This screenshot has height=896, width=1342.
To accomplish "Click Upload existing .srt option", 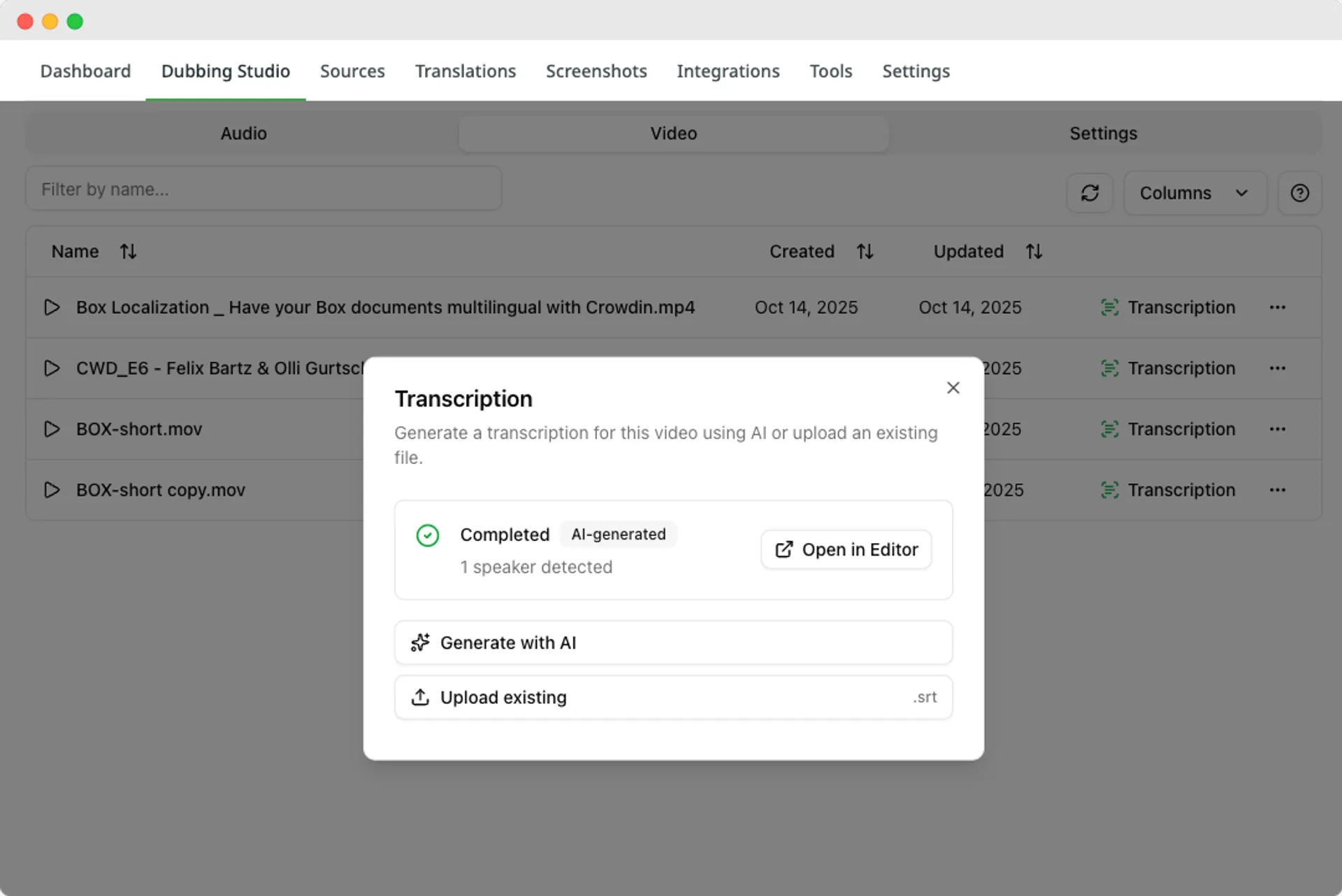I will tap(673, 697).
